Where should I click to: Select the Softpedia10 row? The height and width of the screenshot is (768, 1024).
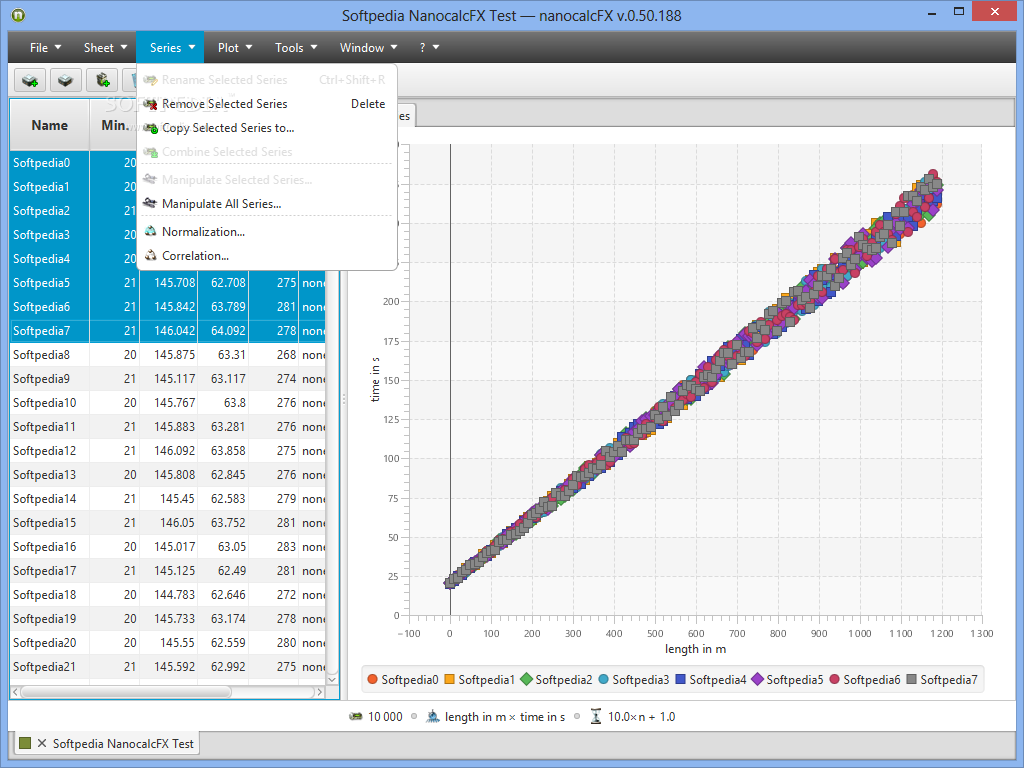click(x=168, y=403)
